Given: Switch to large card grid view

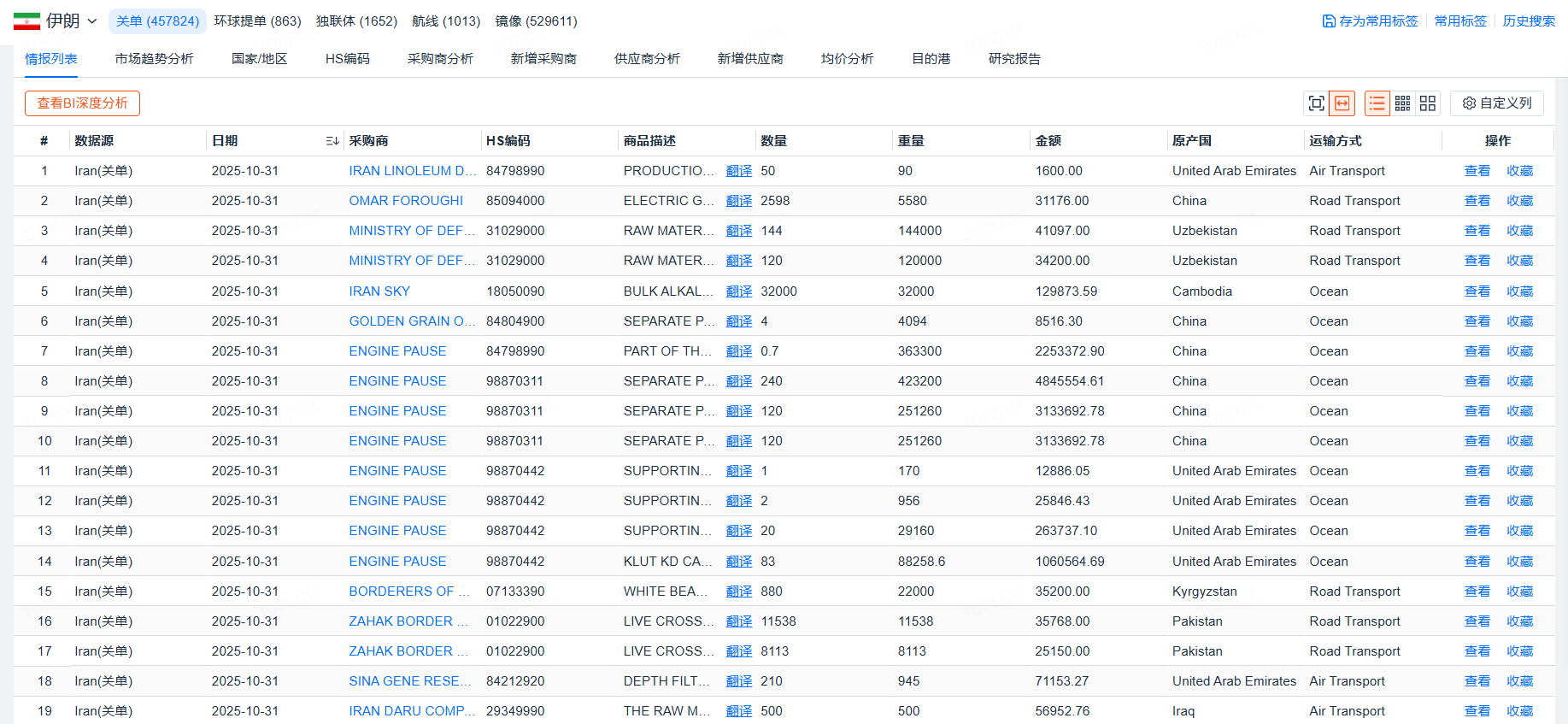Looking at the screenshot, I should (1428, 103).
